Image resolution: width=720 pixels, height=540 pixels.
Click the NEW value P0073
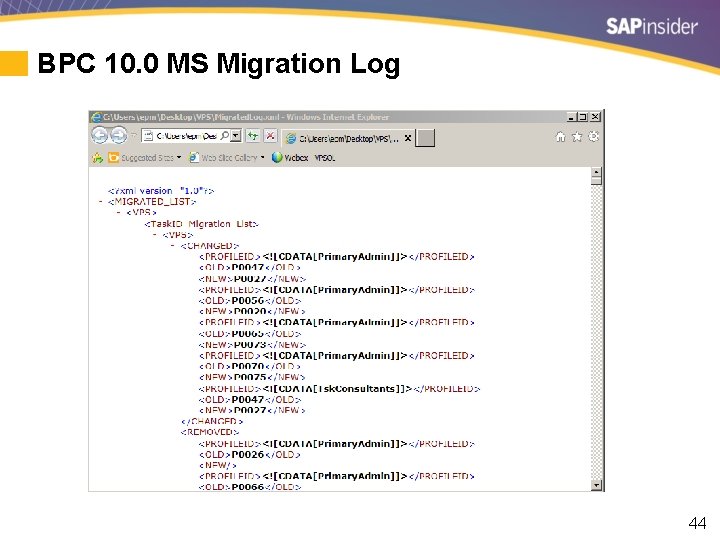pyautogui.click(x=250, y=344)
